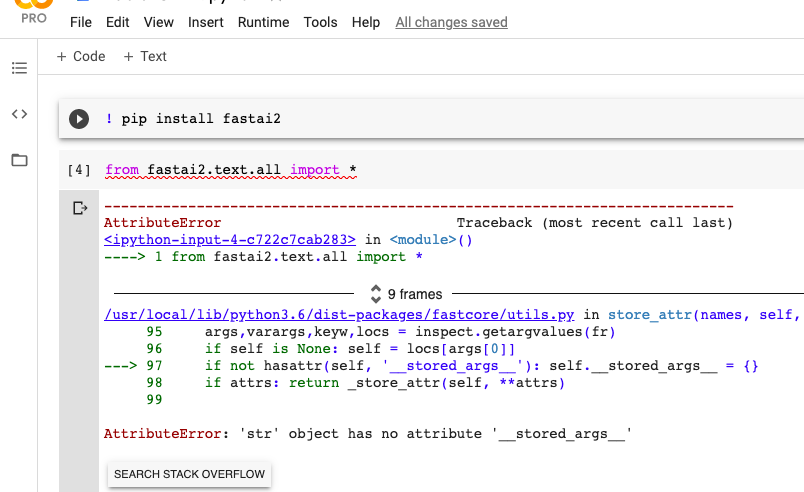This screenshot has width=804, height=492.
Task: Click into the fastai2.text.all import code line
Action: [231, 170]
